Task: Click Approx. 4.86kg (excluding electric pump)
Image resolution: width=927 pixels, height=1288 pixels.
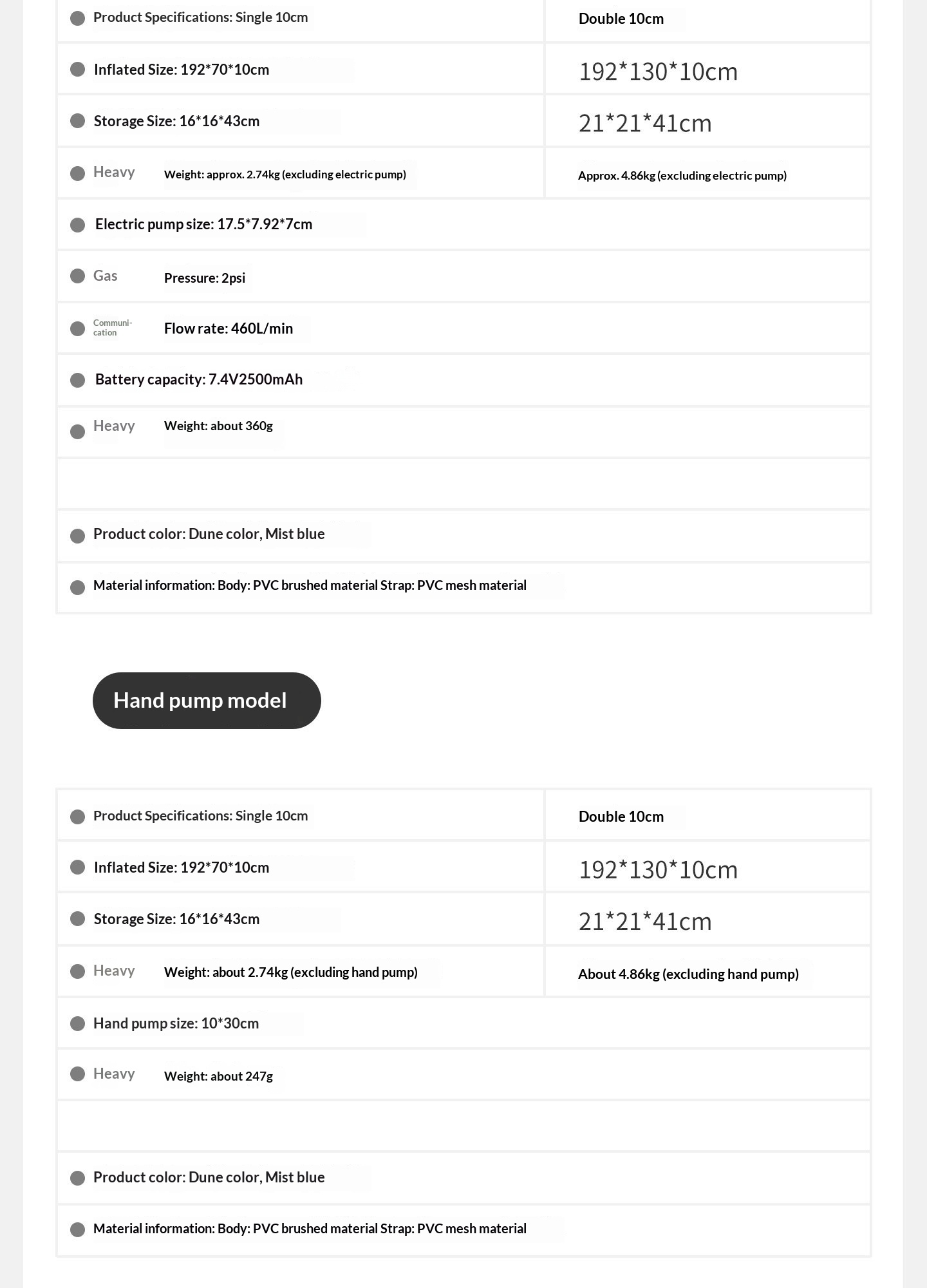Action: click(682, 176)
